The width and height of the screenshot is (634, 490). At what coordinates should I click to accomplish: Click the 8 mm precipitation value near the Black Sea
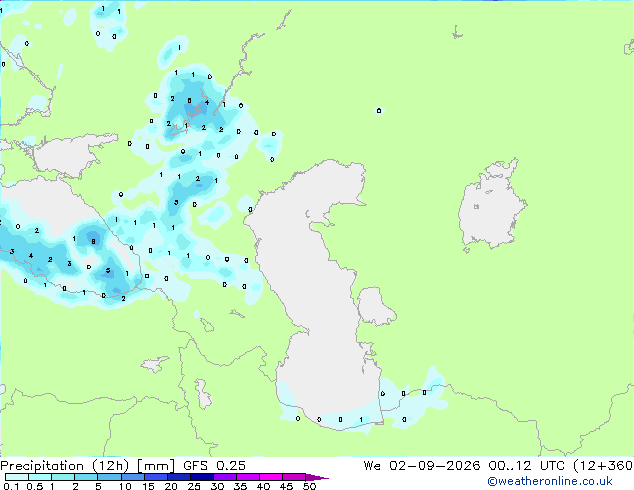93,241
